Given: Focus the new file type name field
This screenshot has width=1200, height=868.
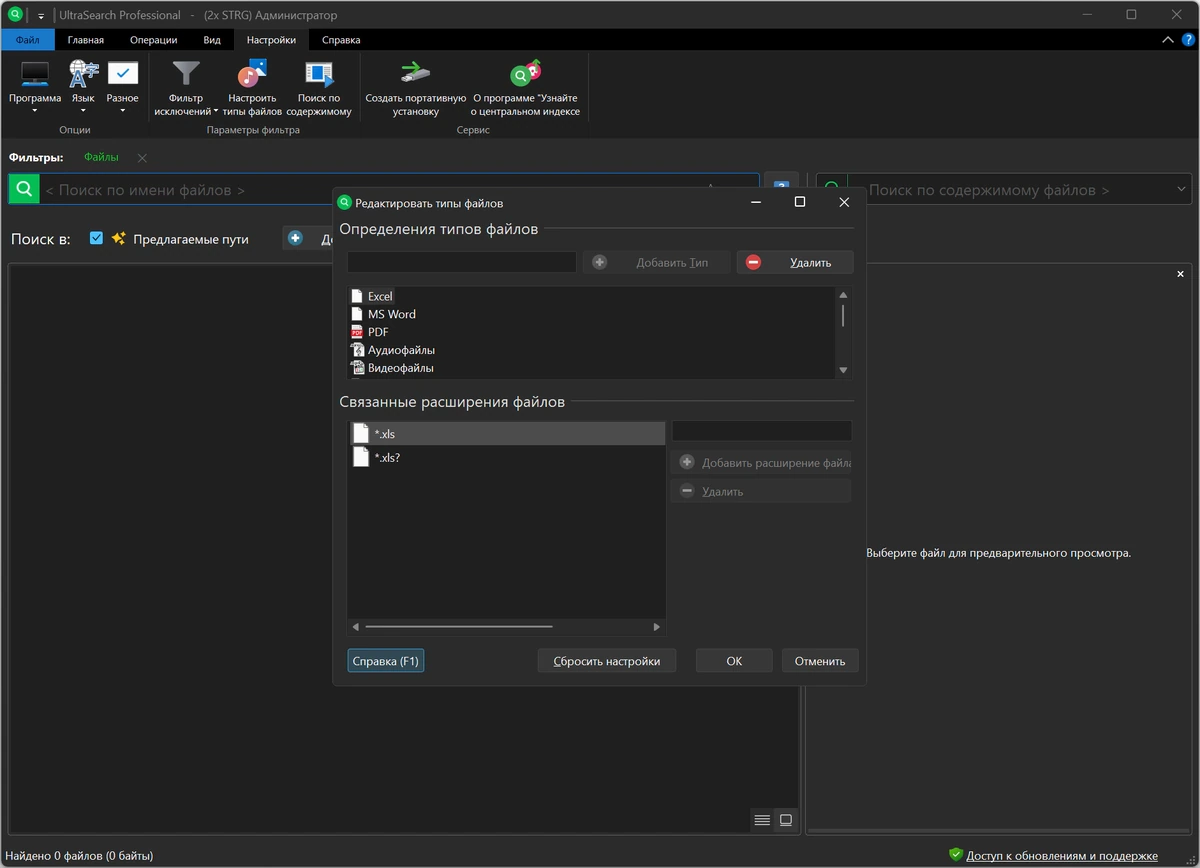Looking at the screenshot, I should pyautogui.click(x=462, y=262).
